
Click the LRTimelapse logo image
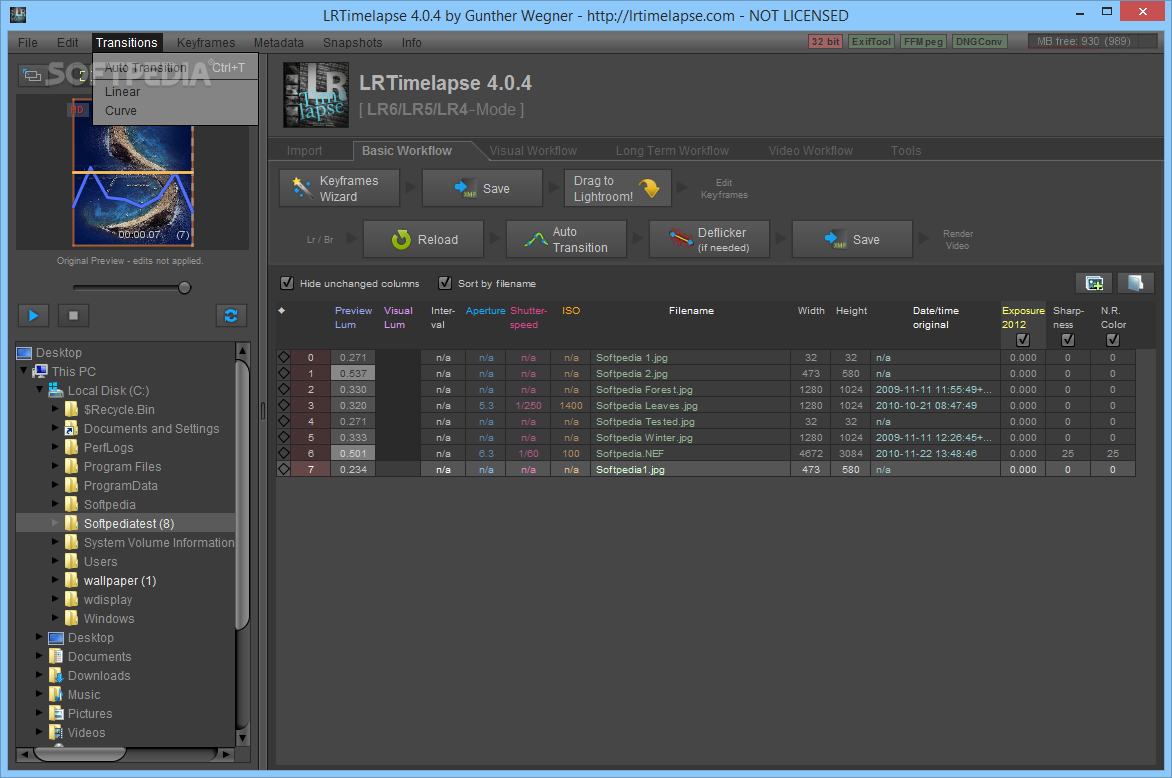(316, 95)
